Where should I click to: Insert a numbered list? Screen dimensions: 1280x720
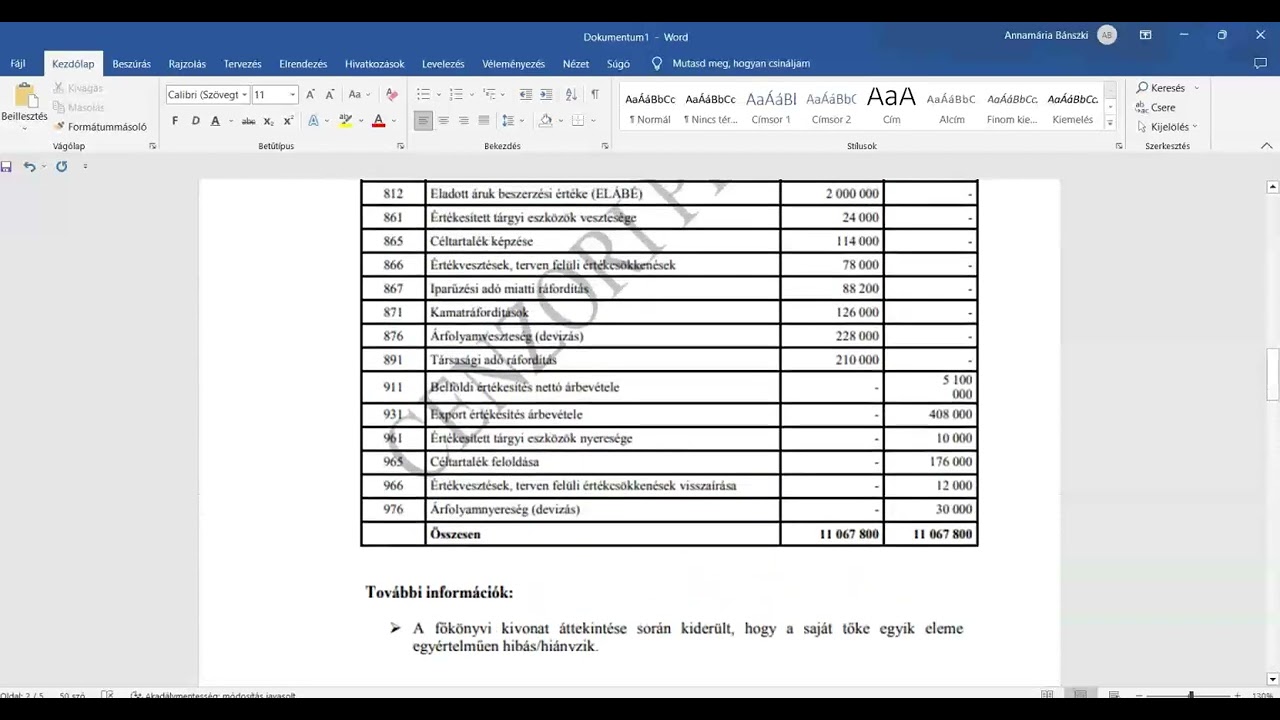456,95
